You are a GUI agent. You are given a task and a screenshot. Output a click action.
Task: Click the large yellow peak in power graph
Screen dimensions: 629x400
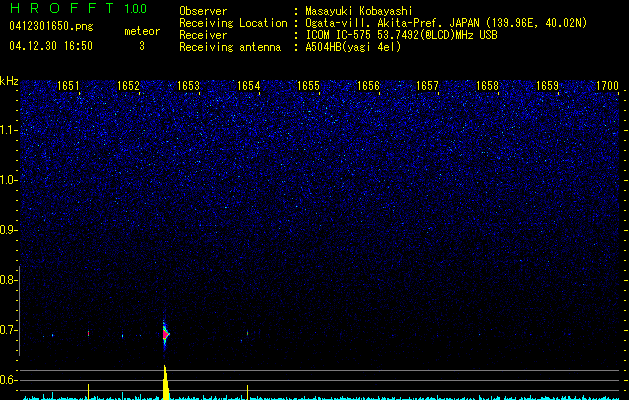click(x=165, y=382)
